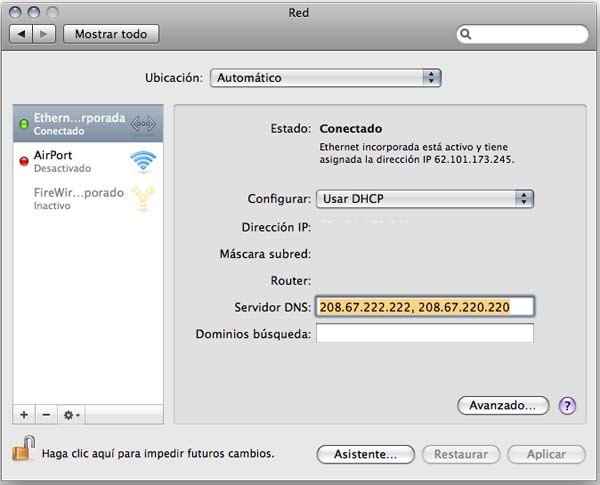Click the search field in toolbar
Screen dimensions: 600x485
coord(522,34)
